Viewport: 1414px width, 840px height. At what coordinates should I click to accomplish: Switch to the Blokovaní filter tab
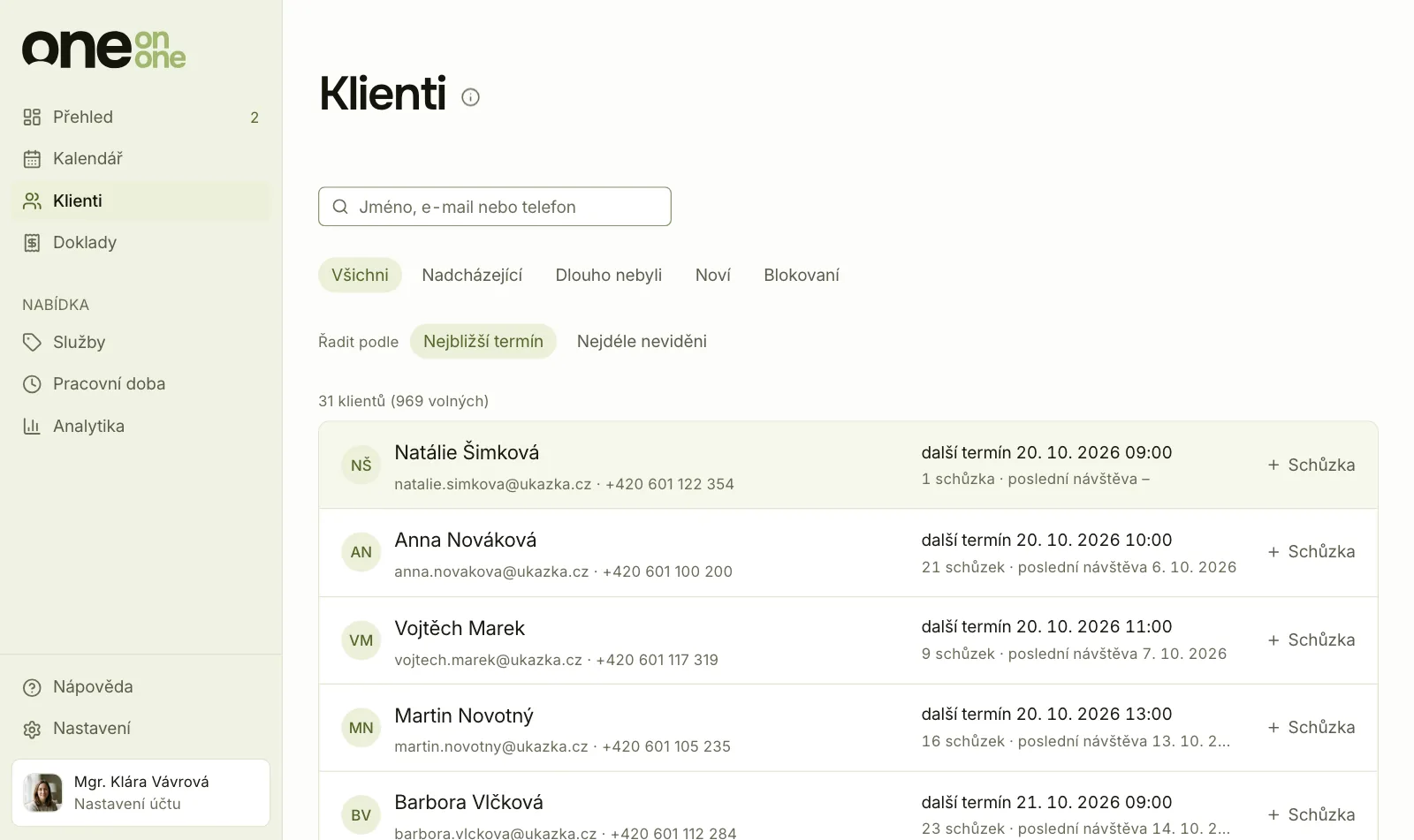pos(802,276)
